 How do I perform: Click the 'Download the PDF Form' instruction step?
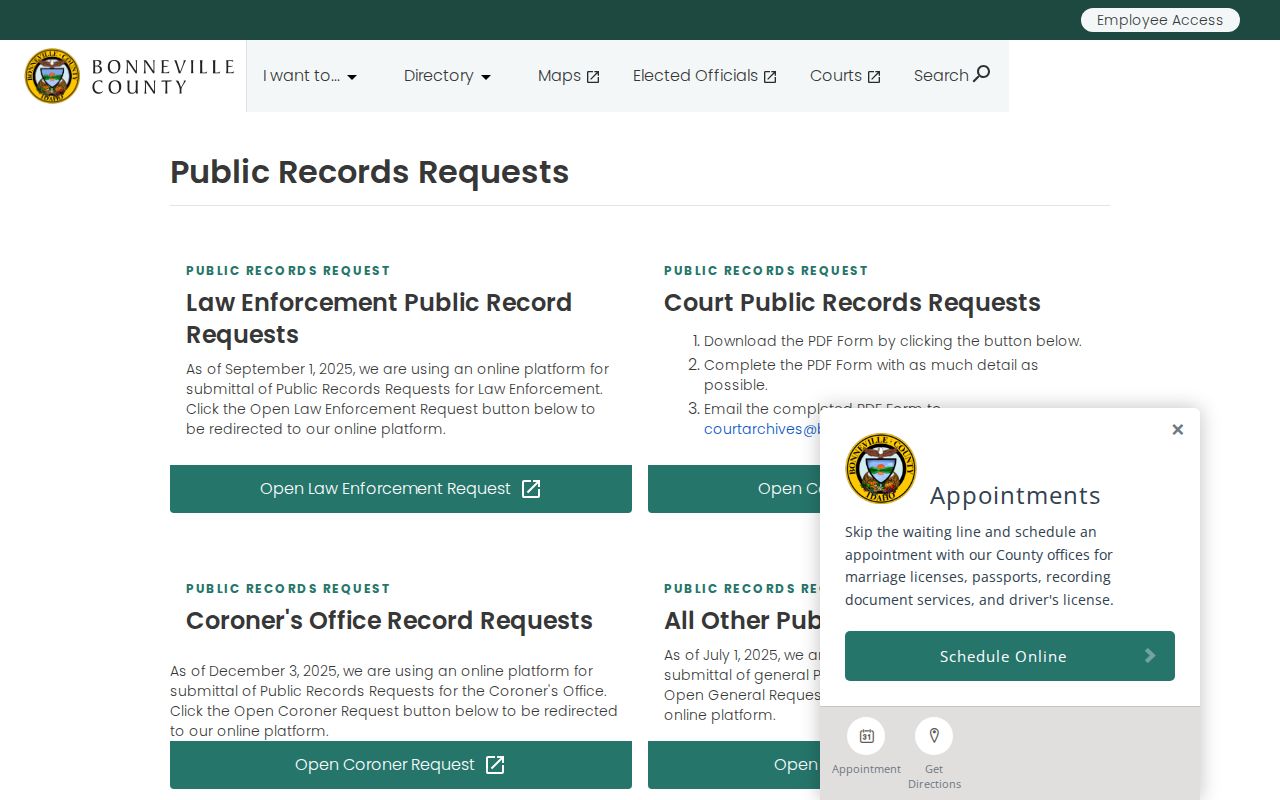pos(892,341)
